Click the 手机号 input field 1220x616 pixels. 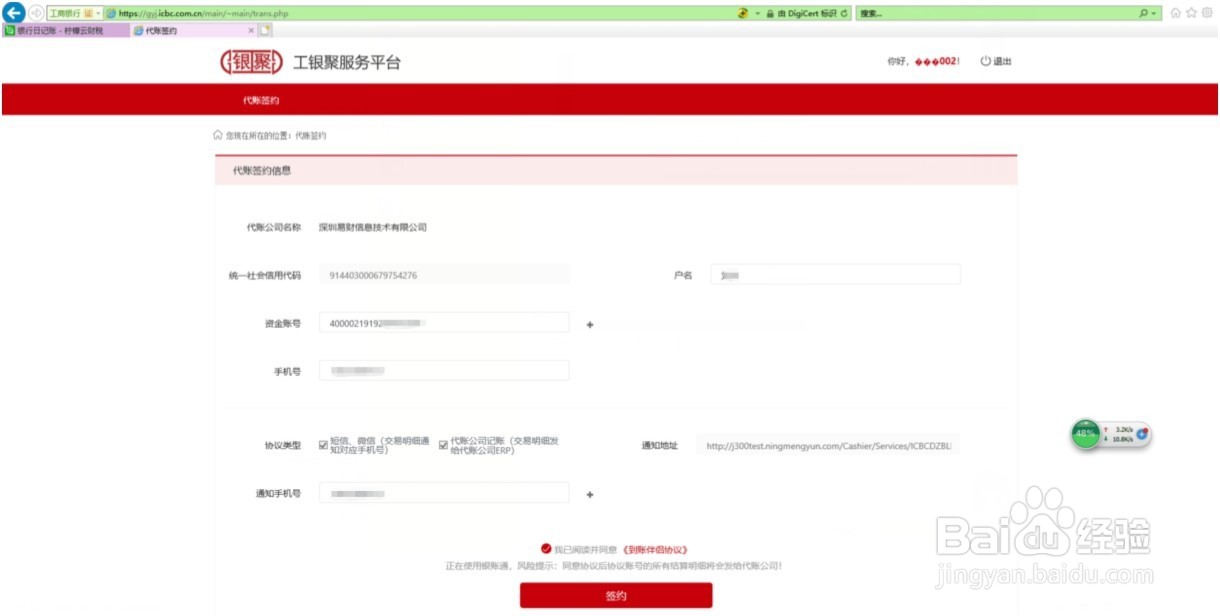(x=444, y=370)
